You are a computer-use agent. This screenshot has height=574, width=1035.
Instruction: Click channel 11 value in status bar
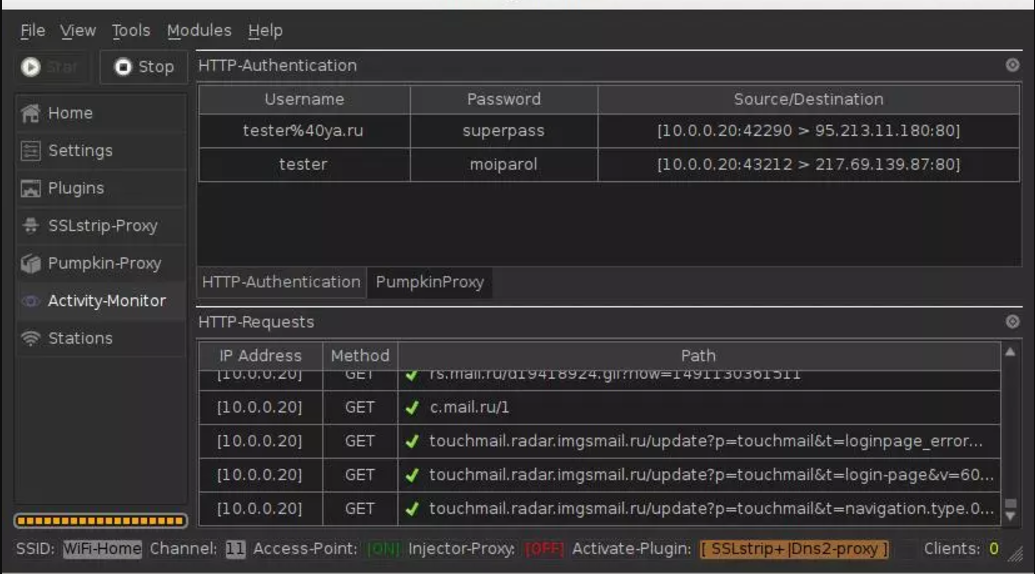[x=235, y=548]
